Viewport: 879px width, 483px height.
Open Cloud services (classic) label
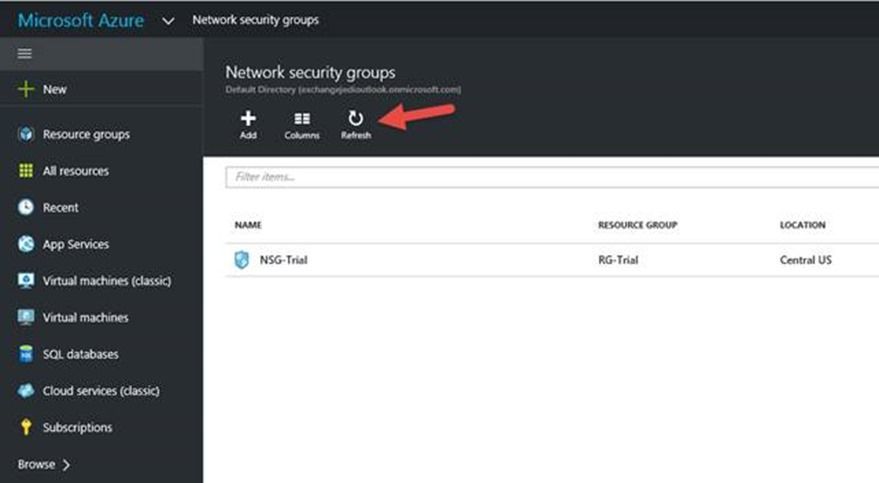101,391
